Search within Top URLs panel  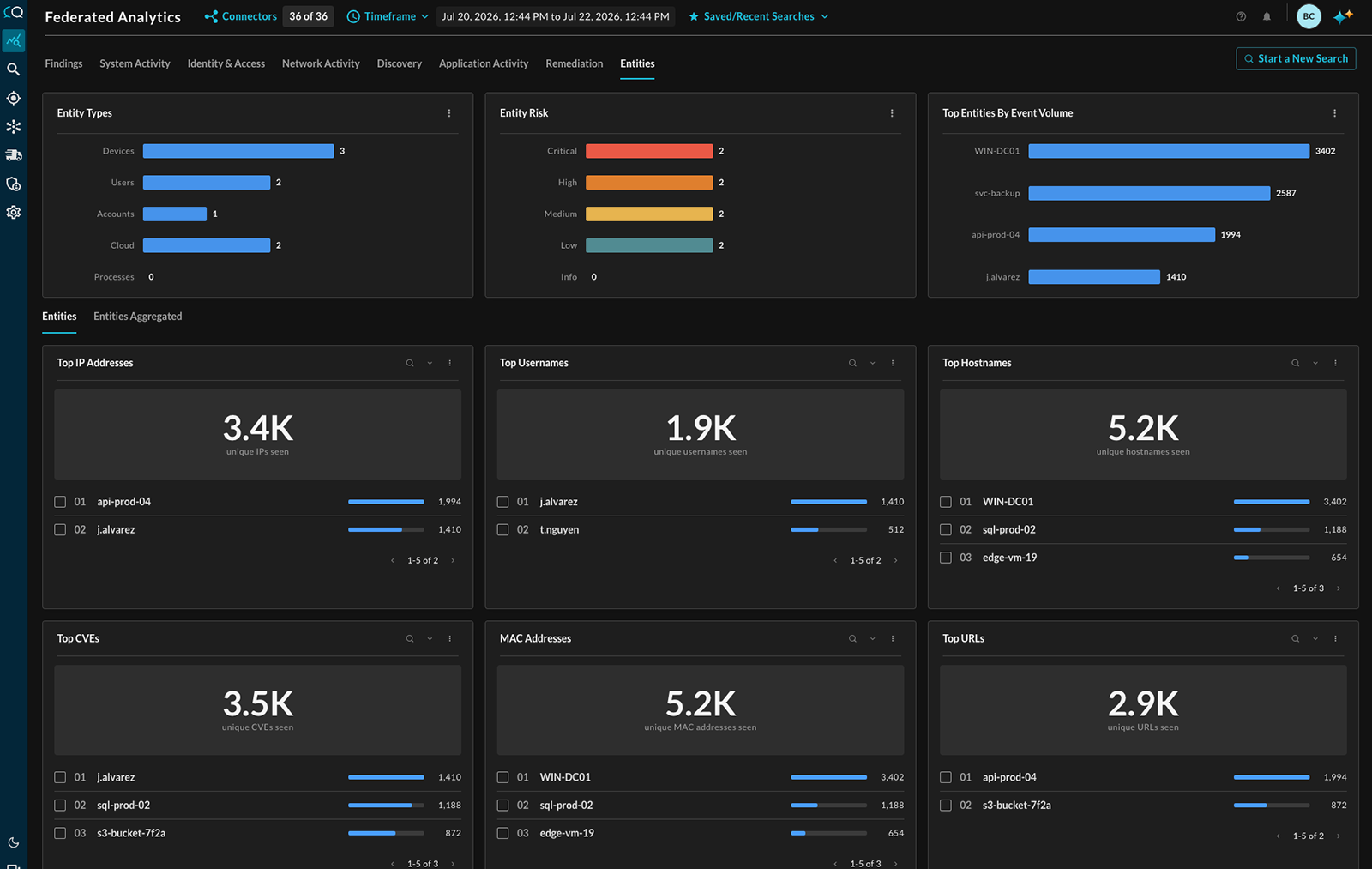[1295, 638]
